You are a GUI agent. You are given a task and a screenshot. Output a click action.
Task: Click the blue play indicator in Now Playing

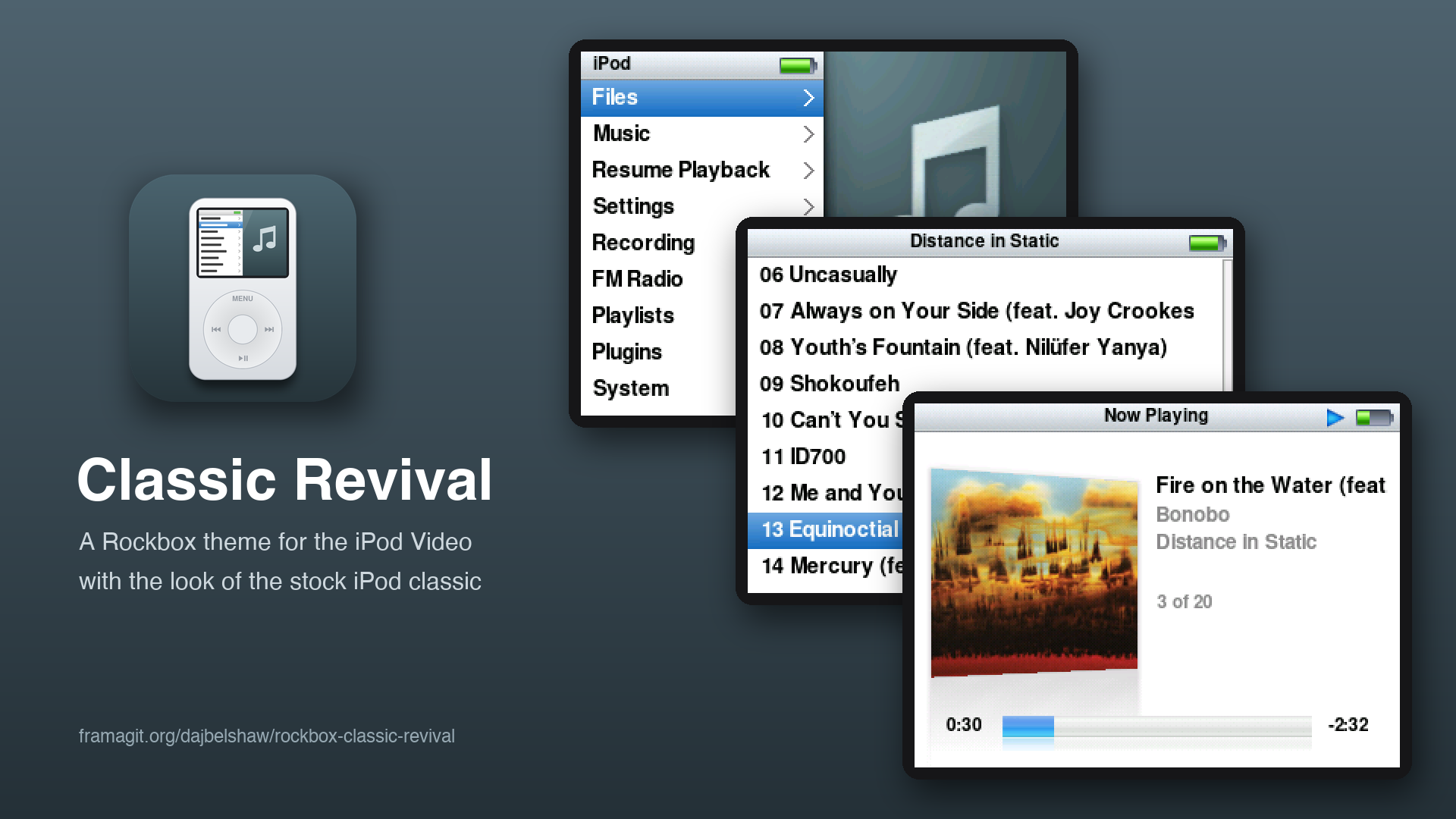[1335, 418]
